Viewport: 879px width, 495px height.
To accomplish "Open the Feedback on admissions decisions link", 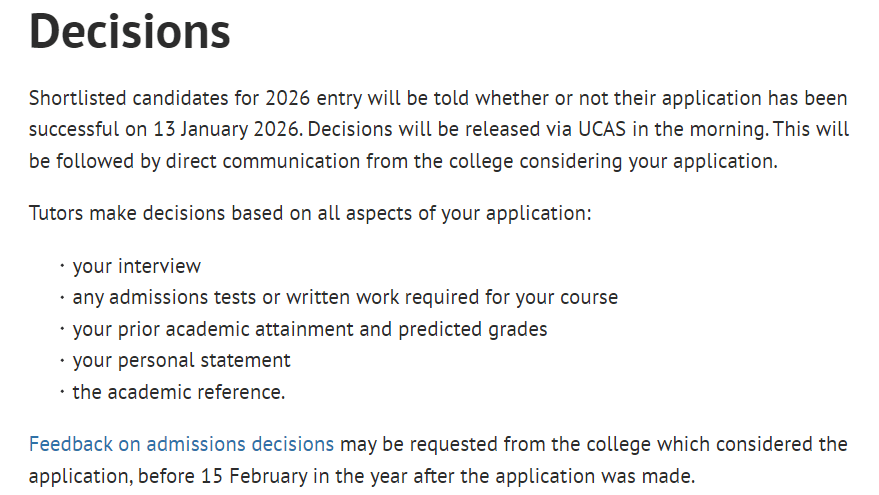I will tap(181, 444).
